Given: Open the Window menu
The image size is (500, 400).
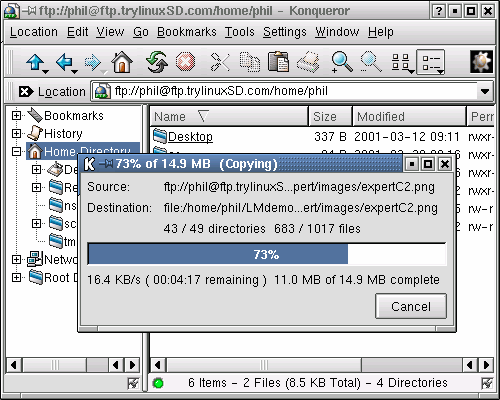Looking at the screenshot, I should (x=337, y=32).
